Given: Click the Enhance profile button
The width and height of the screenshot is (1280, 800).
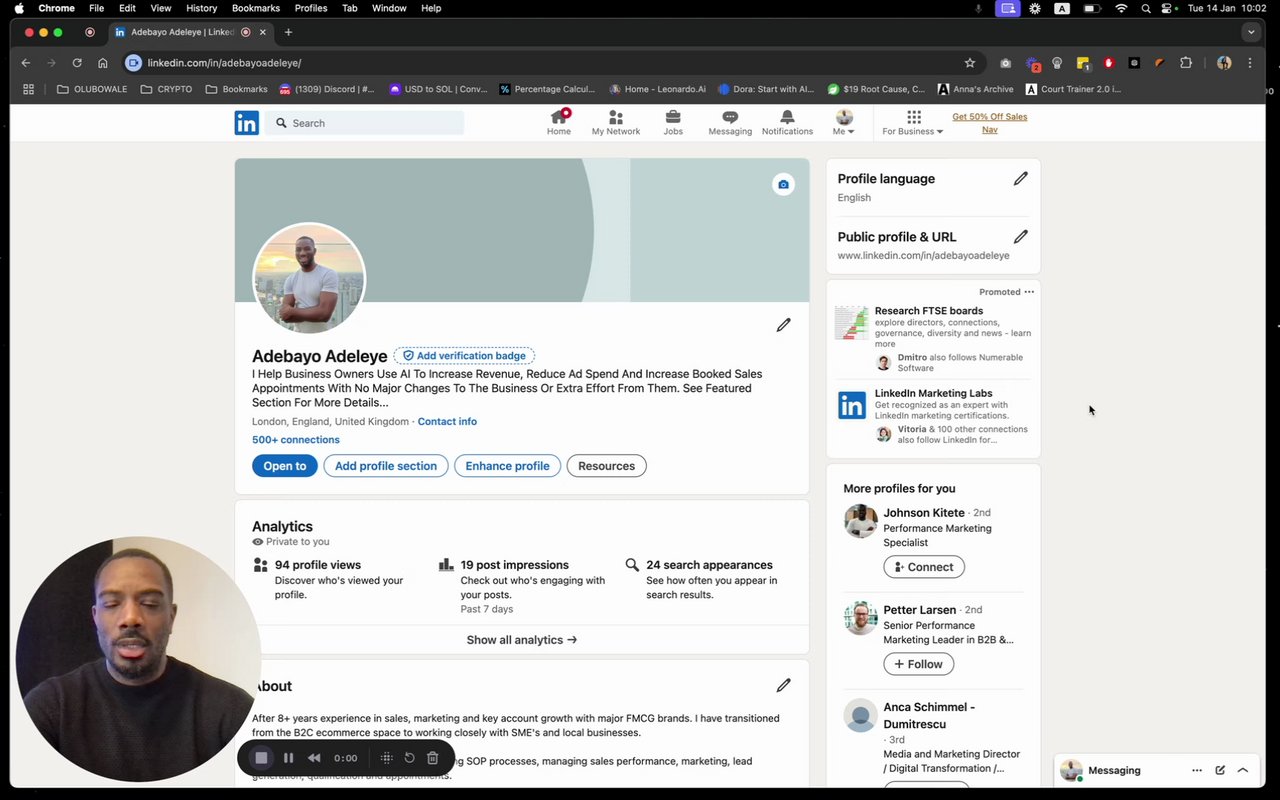Looking at the screenshot, I should pos(507,466).
